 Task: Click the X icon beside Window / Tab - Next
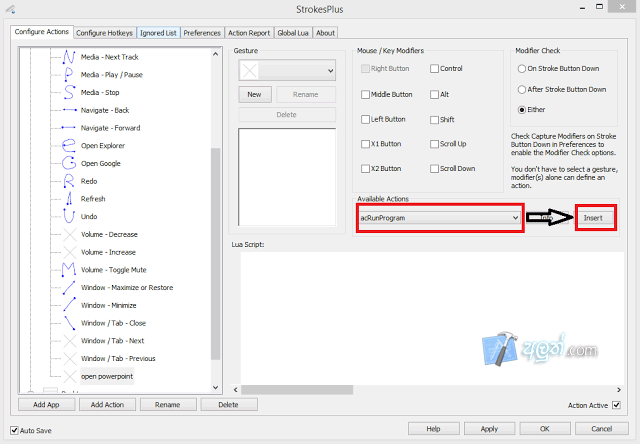70,341
